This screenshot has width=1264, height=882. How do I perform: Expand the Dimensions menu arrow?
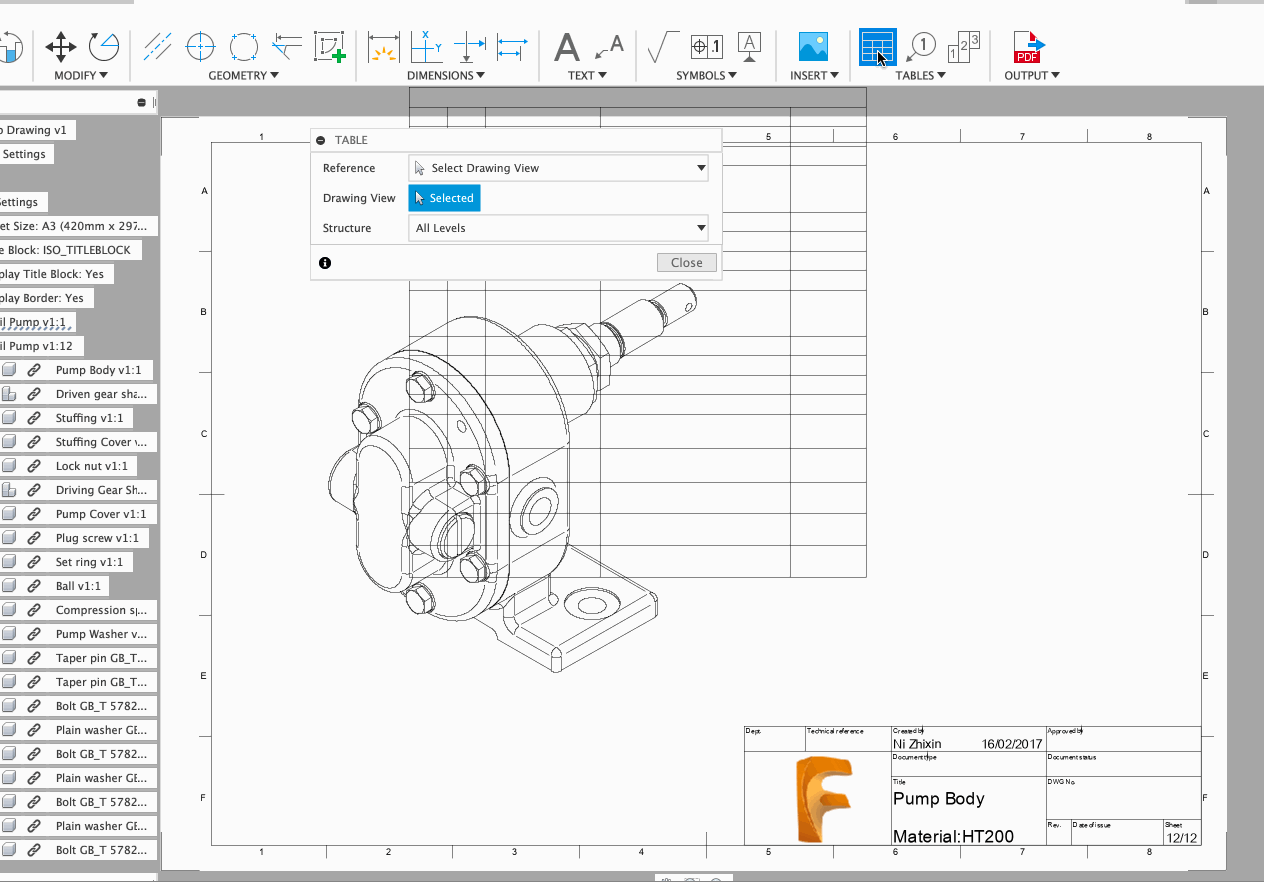pos(479,75)
